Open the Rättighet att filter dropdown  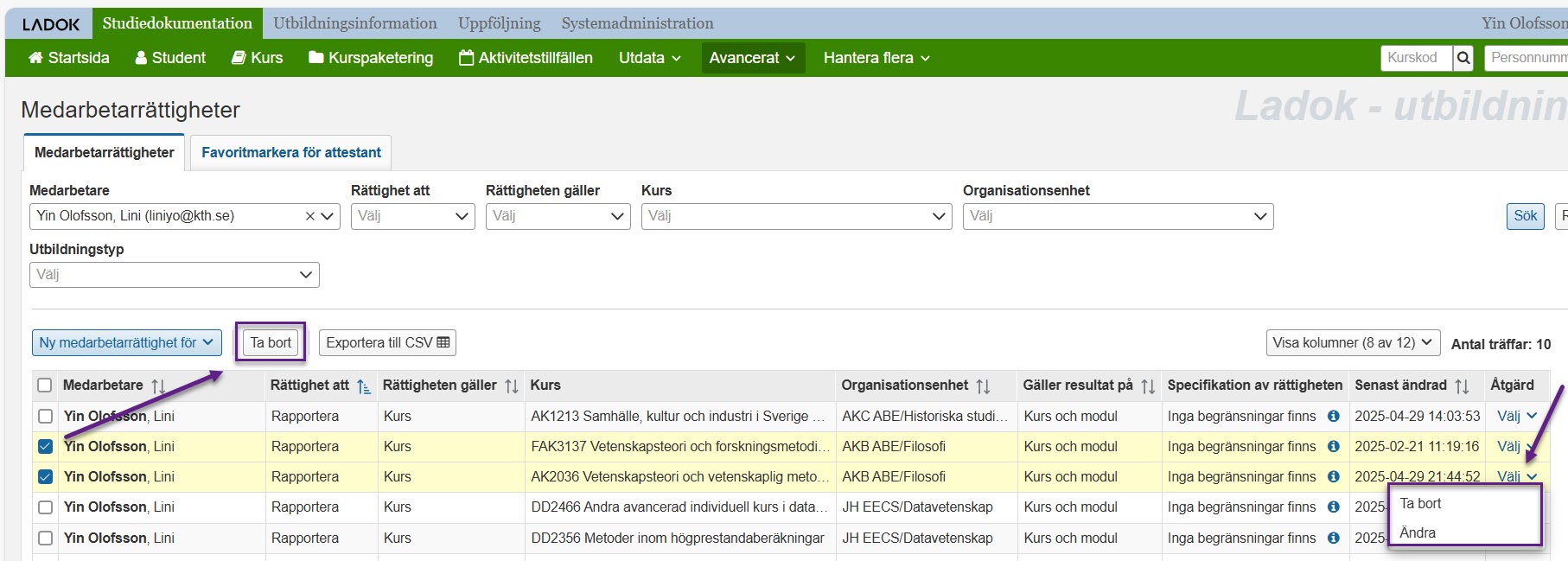412,216
